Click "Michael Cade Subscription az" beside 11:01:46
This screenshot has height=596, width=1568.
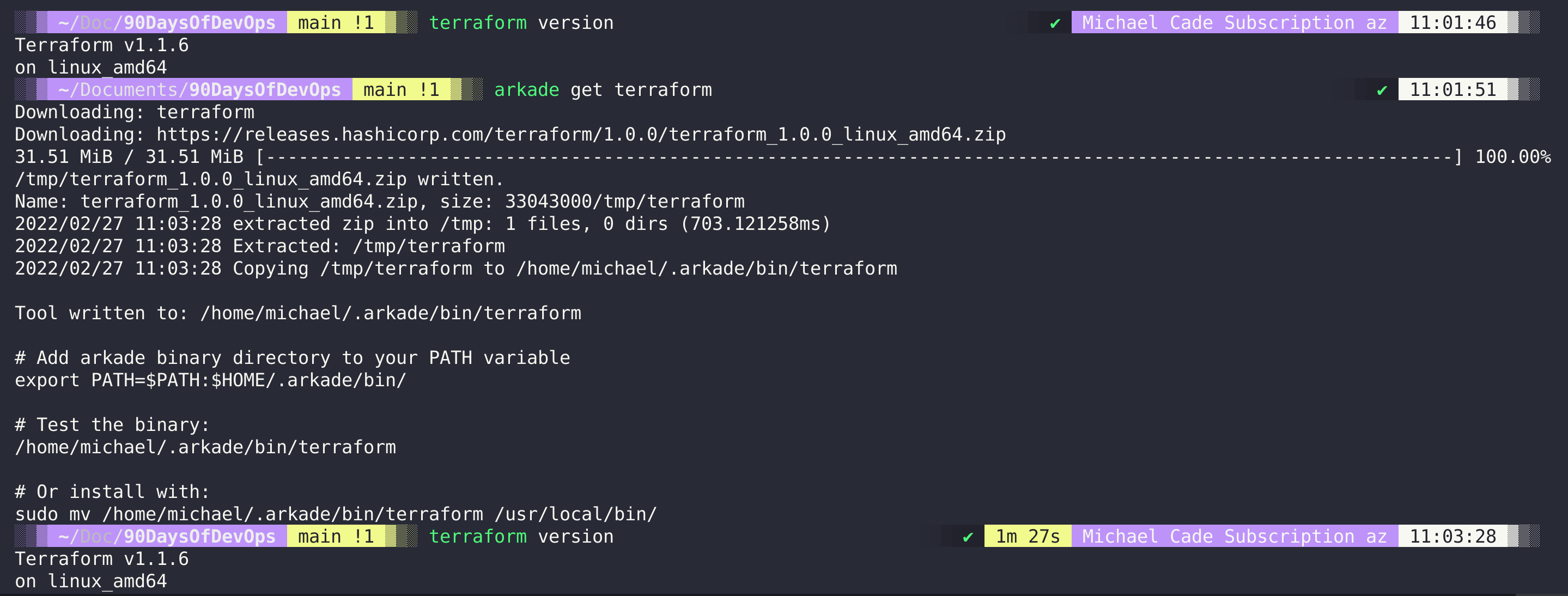pyautogui.click(x=1234, y=23)
